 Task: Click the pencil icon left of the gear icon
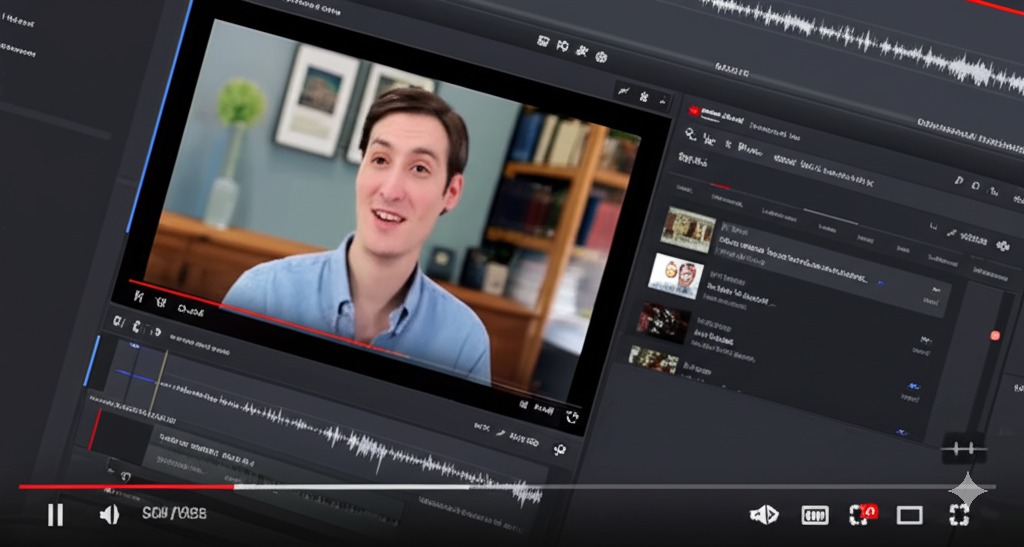click(x=951, y=233)
